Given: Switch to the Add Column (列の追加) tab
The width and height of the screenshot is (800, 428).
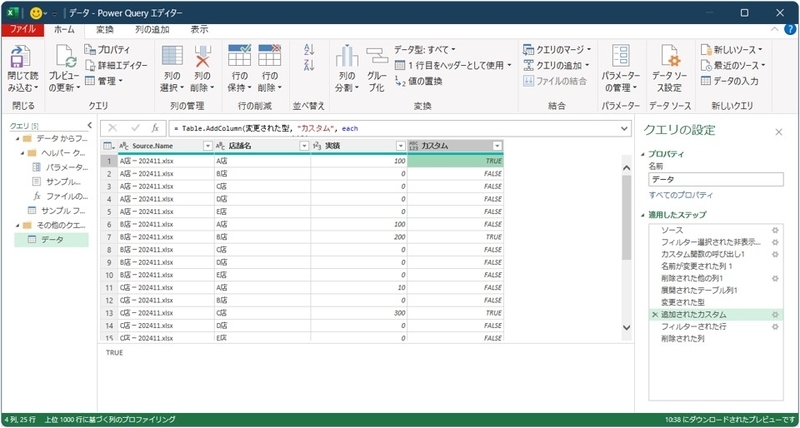Looking at the screenshot, I should pos(152,30).
